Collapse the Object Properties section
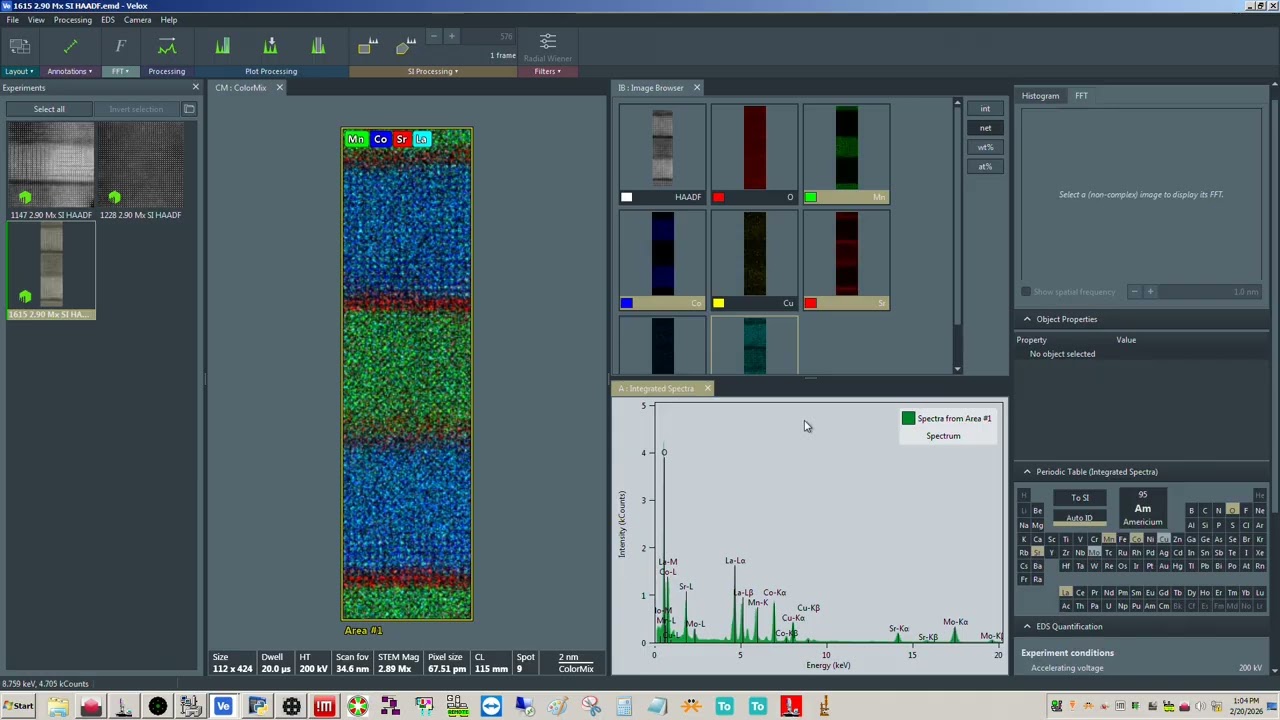This screenshot has width=1280, height=720. [1027, 319]
